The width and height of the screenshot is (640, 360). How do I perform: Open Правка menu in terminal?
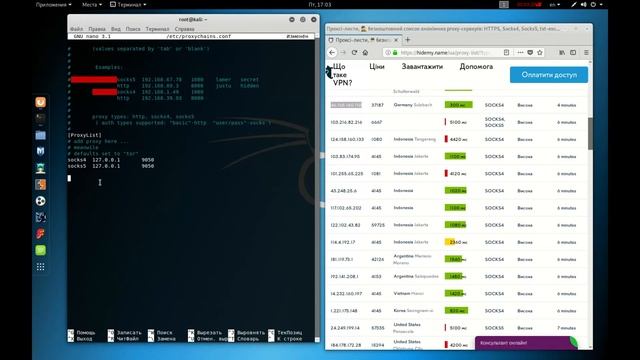click(97, 29)
